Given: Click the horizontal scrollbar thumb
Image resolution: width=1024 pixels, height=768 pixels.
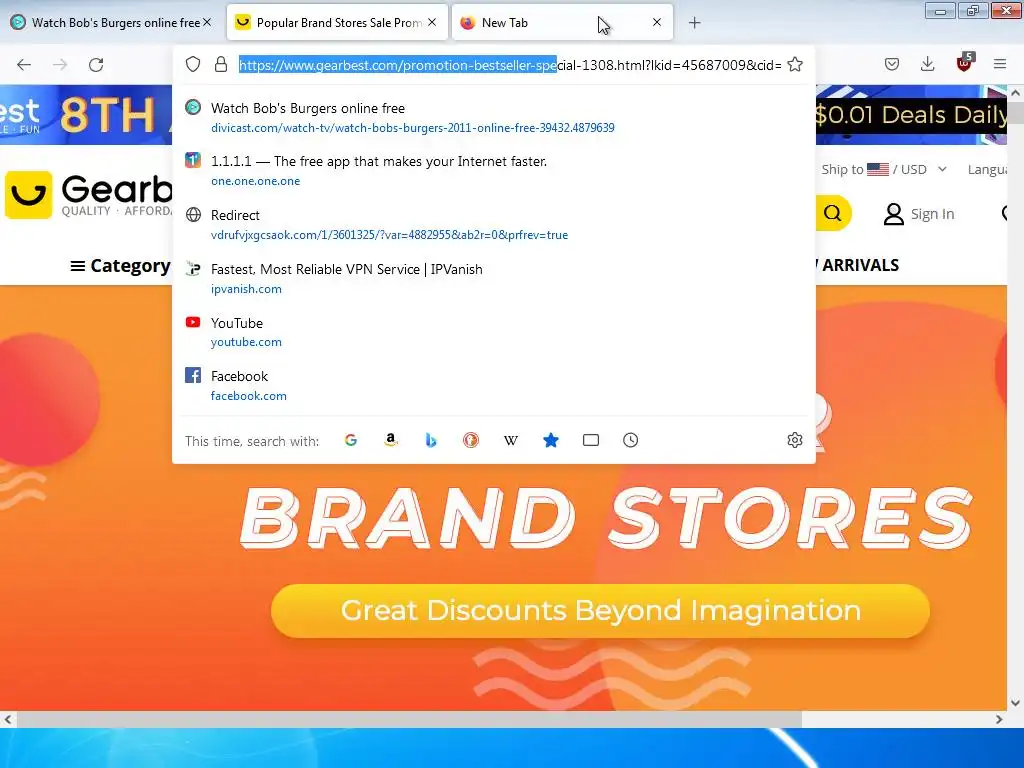Looking at the screenshot, I should (x=409, y=719).
